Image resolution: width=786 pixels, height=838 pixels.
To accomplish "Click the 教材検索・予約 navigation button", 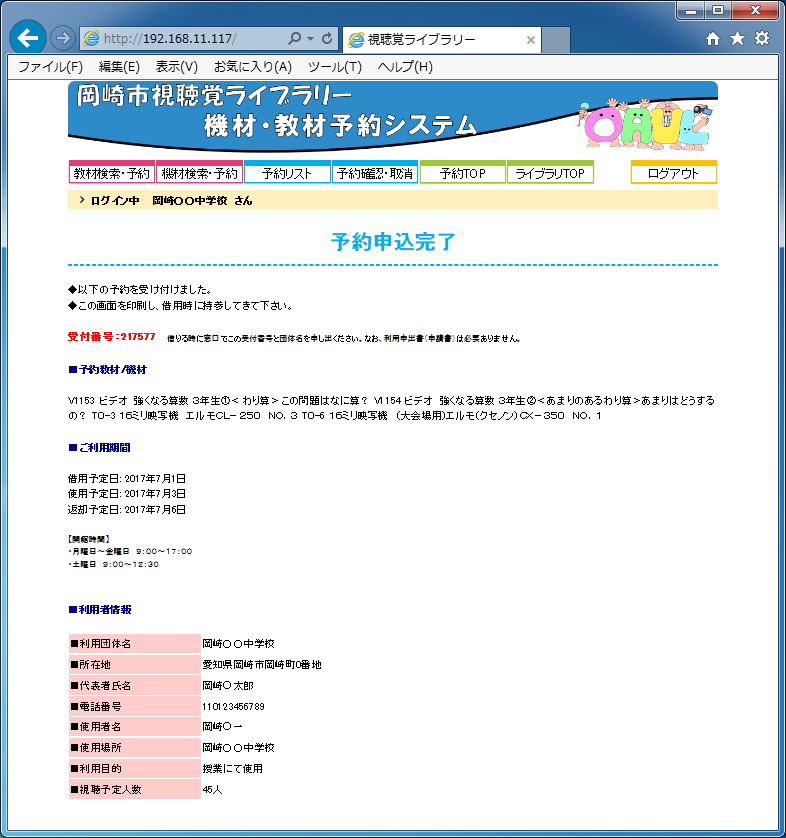I will coord(111,173).
